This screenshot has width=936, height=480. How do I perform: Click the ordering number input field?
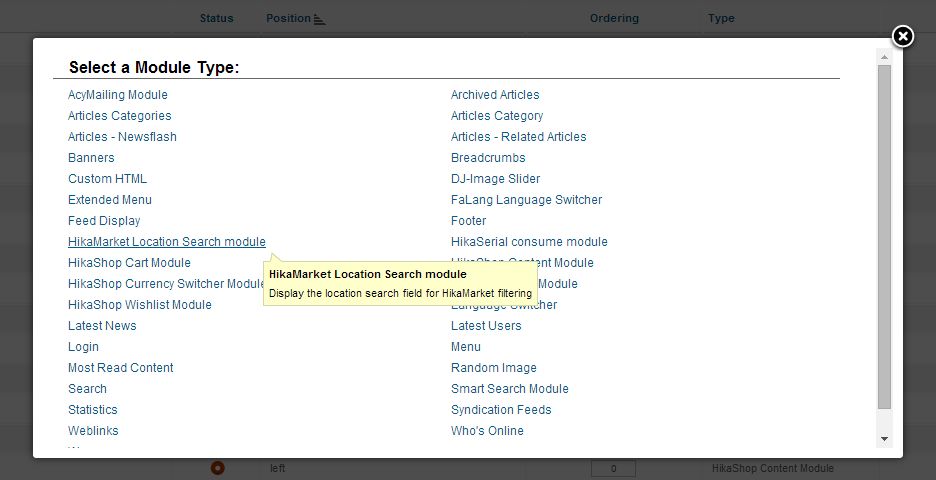click(x=613, y=468)
